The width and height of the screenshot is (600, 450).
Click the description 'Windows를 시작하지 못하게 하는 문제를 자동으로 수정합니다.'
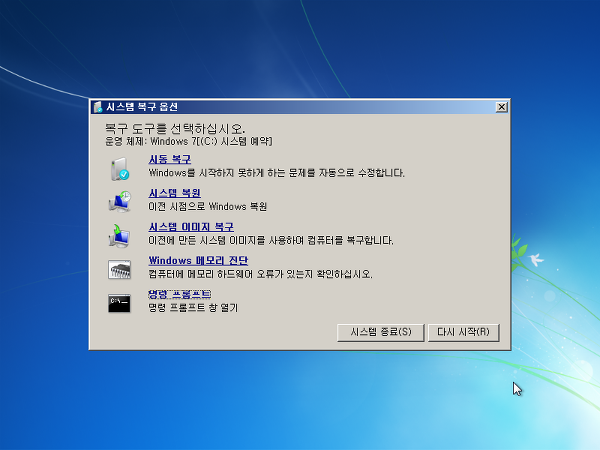click(276, 173)
